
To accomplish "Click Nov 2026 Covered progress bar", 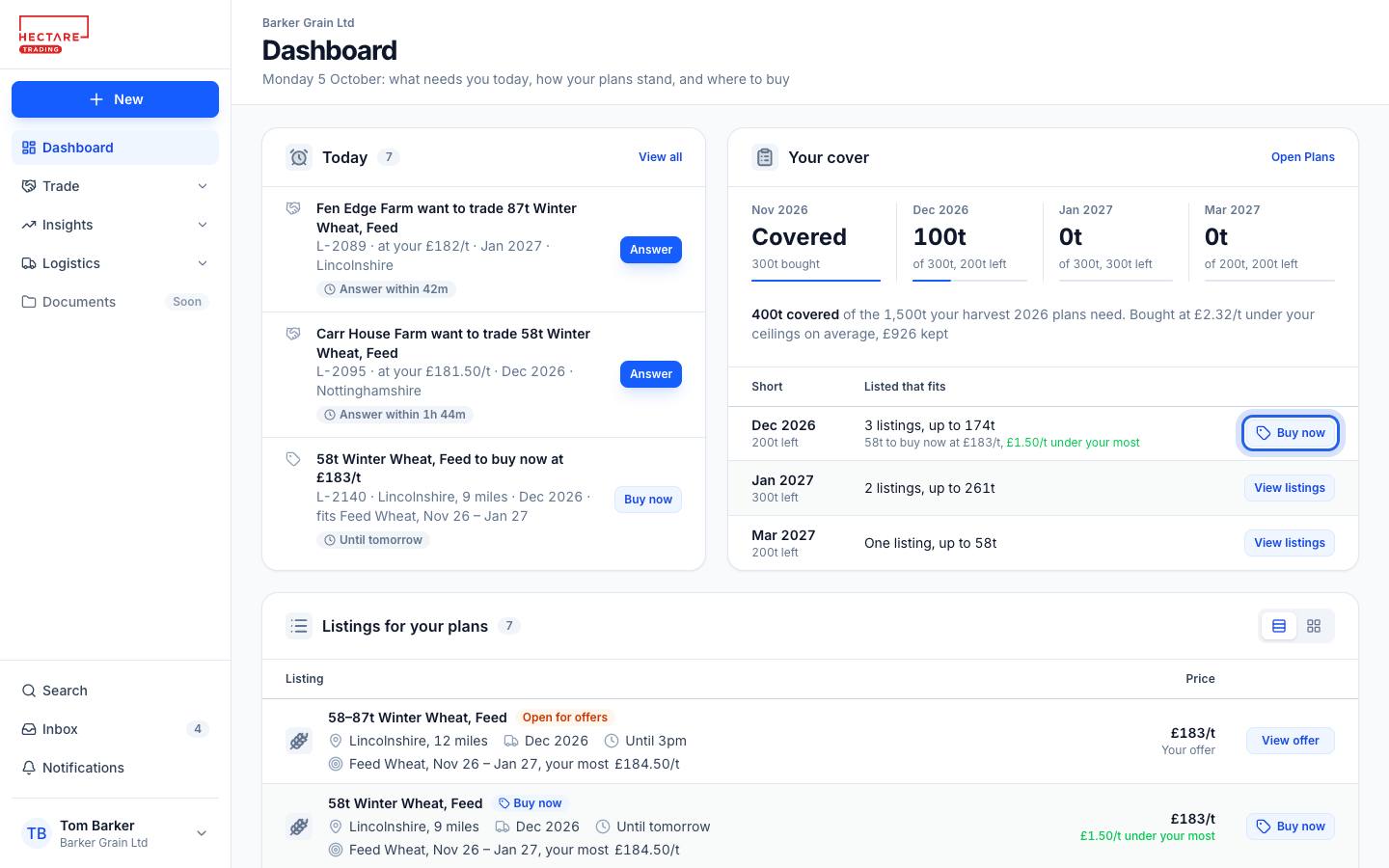I will 816,281.
